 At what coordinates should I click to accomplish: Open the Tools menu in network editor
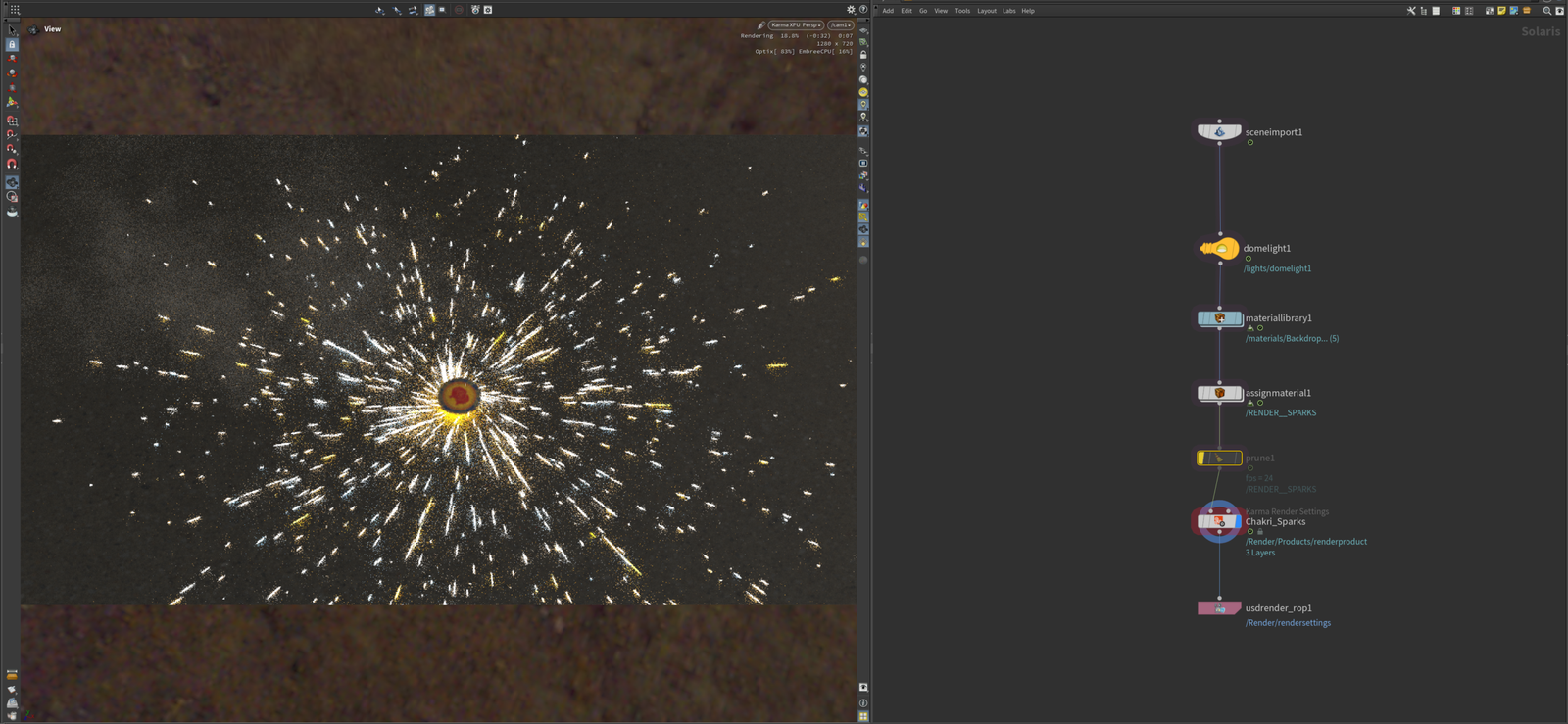pyautogui.click(x=962, y=11)
